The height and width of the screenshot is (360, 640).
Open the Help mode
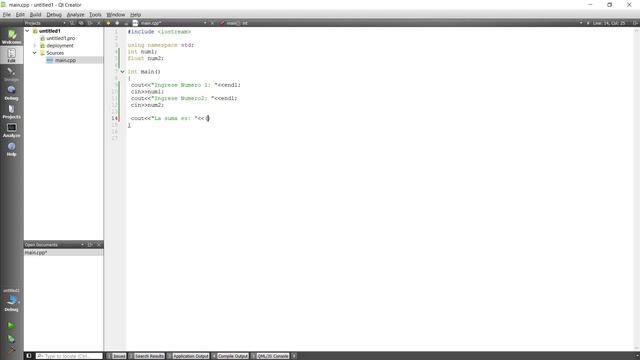[11, 149]
